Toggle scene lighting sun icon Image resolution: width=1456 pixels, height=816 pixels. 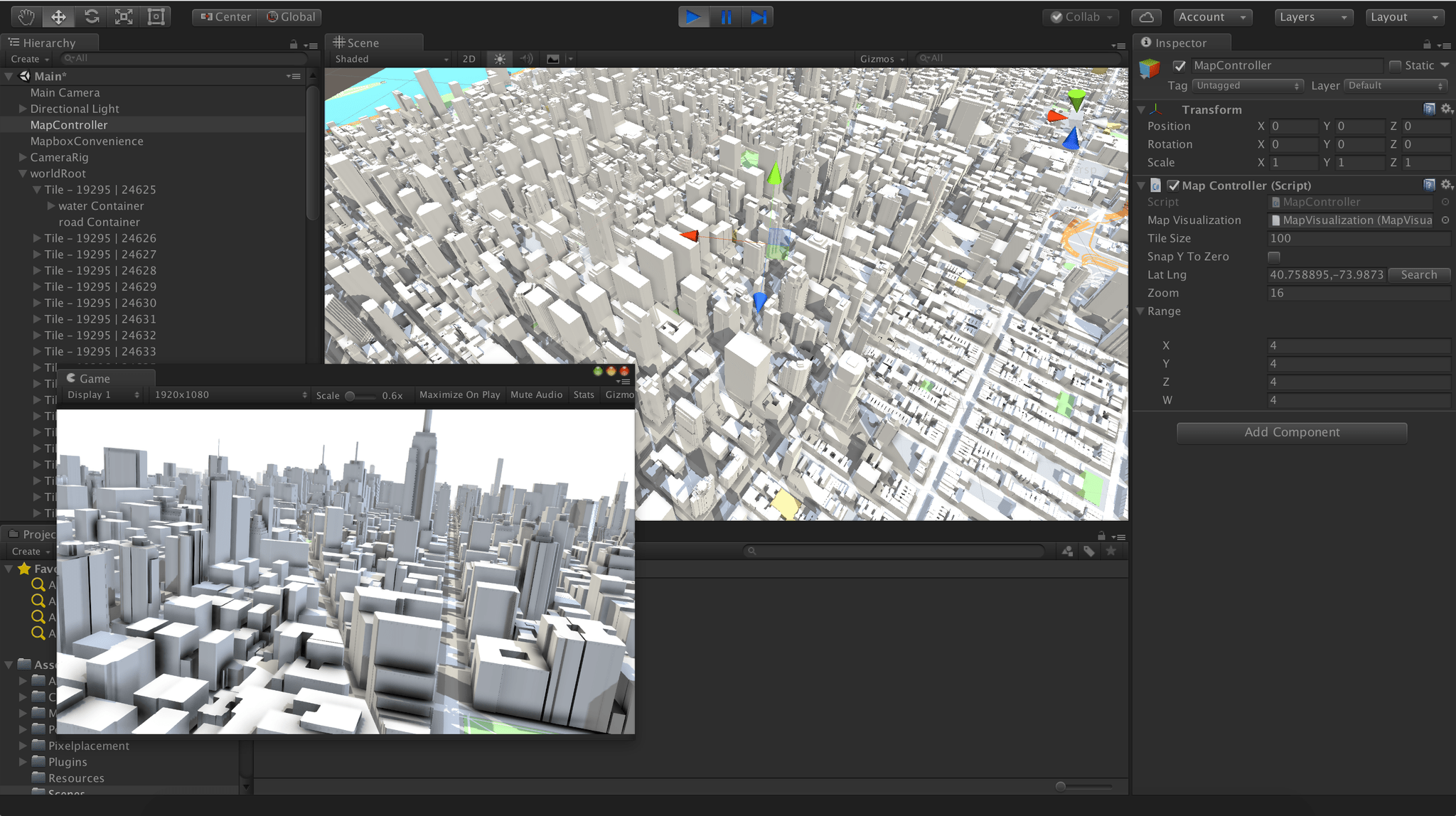click(x=500, y=59)
